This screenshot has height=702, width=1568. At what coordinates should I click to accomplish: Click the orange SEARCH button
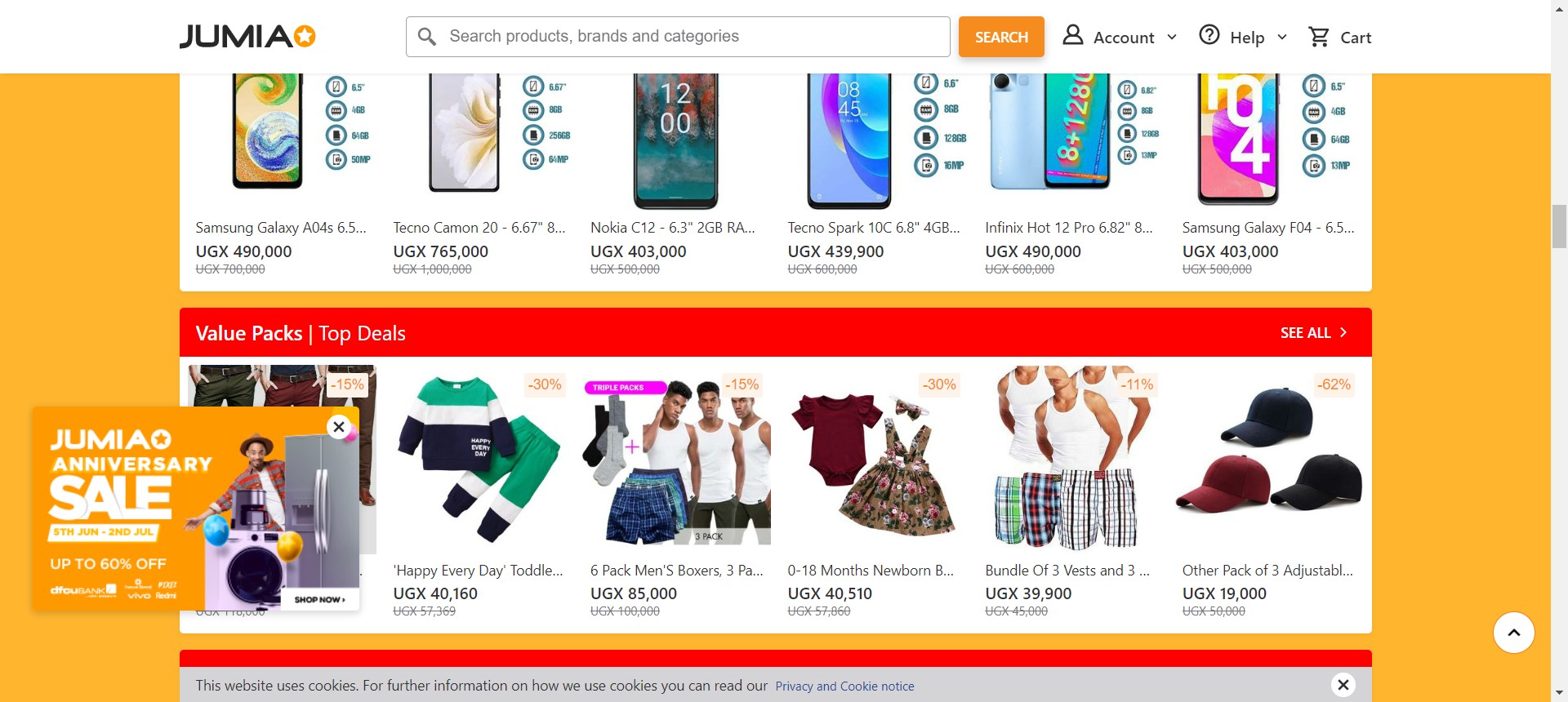point(1001,37)
